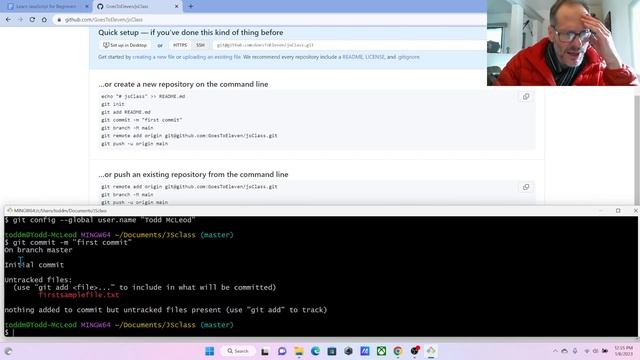Launch Microsoft Edge from taskbar
This screenshot has width=640, height=360.
[315, 351]
